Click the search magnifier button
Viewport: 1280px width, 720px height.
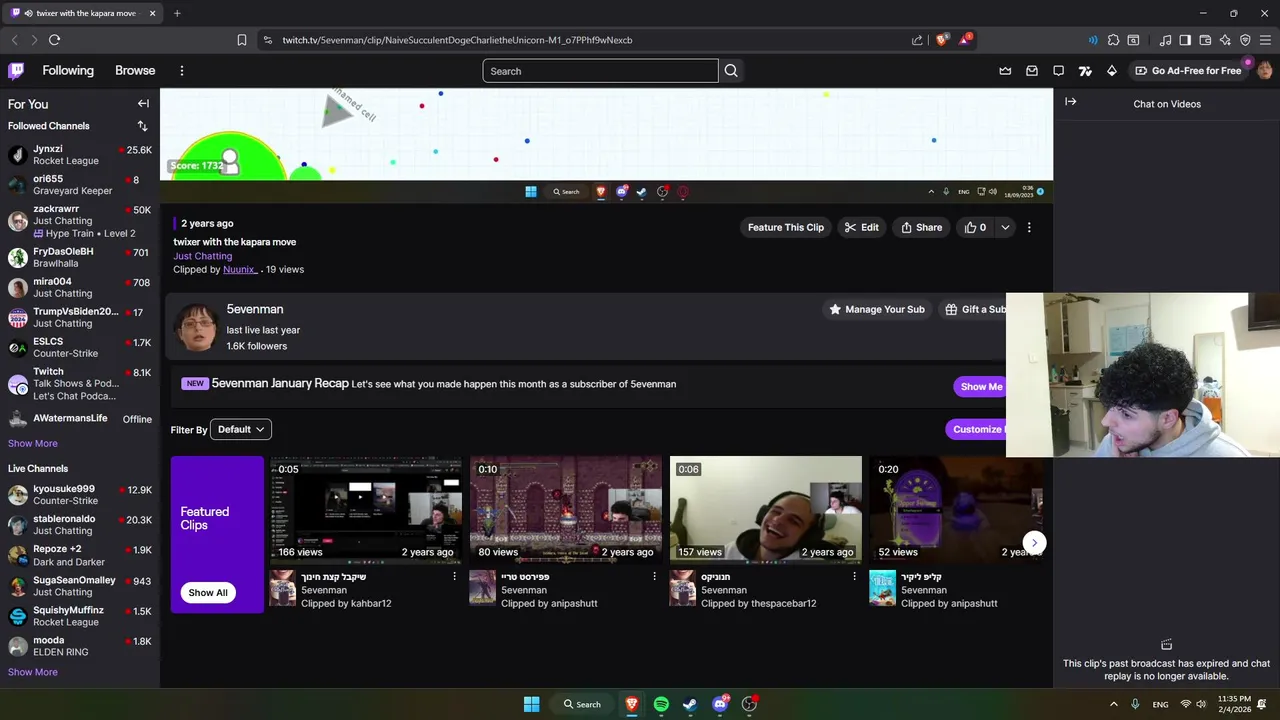coord(731,71)
